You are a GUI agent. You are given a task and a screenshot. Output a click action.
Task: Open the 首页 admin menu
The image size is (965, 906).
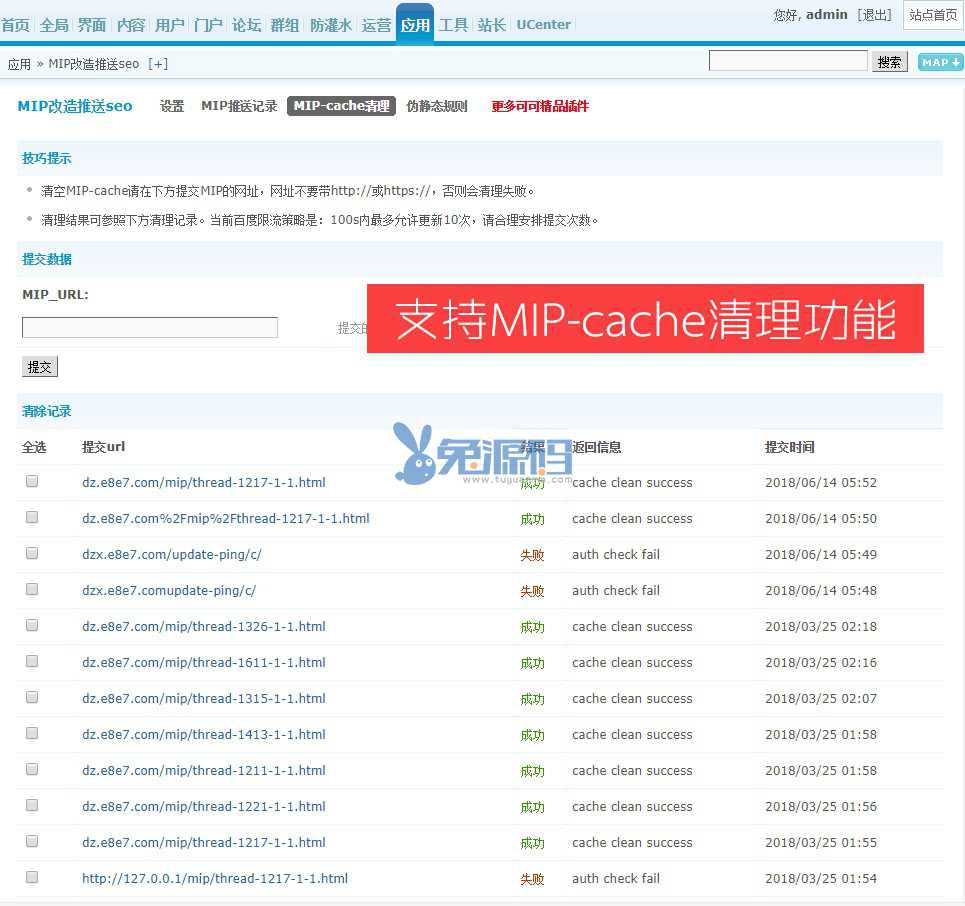[x=15, y=25]
